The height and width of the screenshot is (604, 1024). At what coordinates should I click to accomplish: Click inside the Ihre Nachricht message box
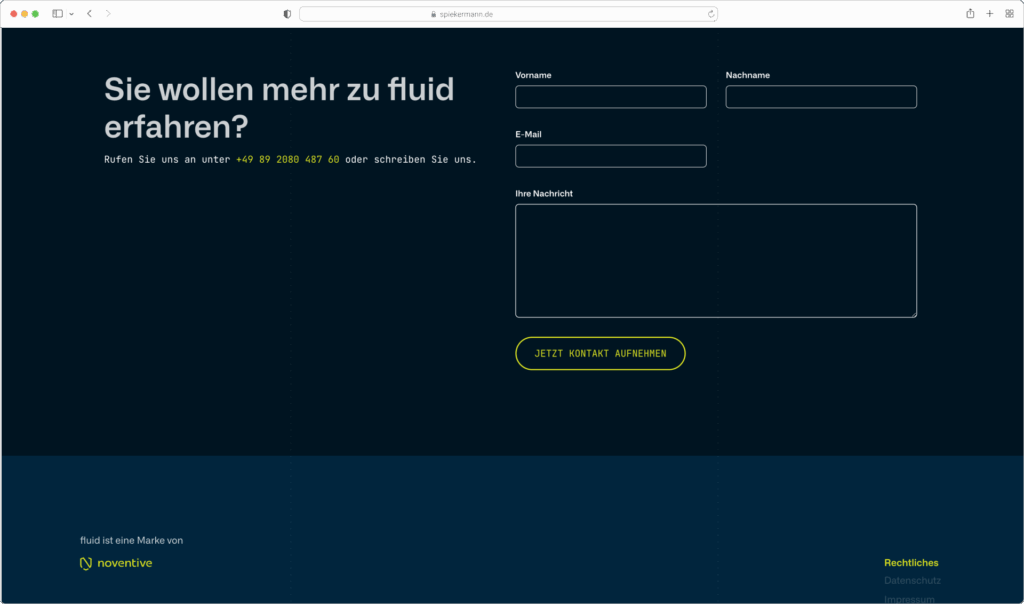pos(715,260)
